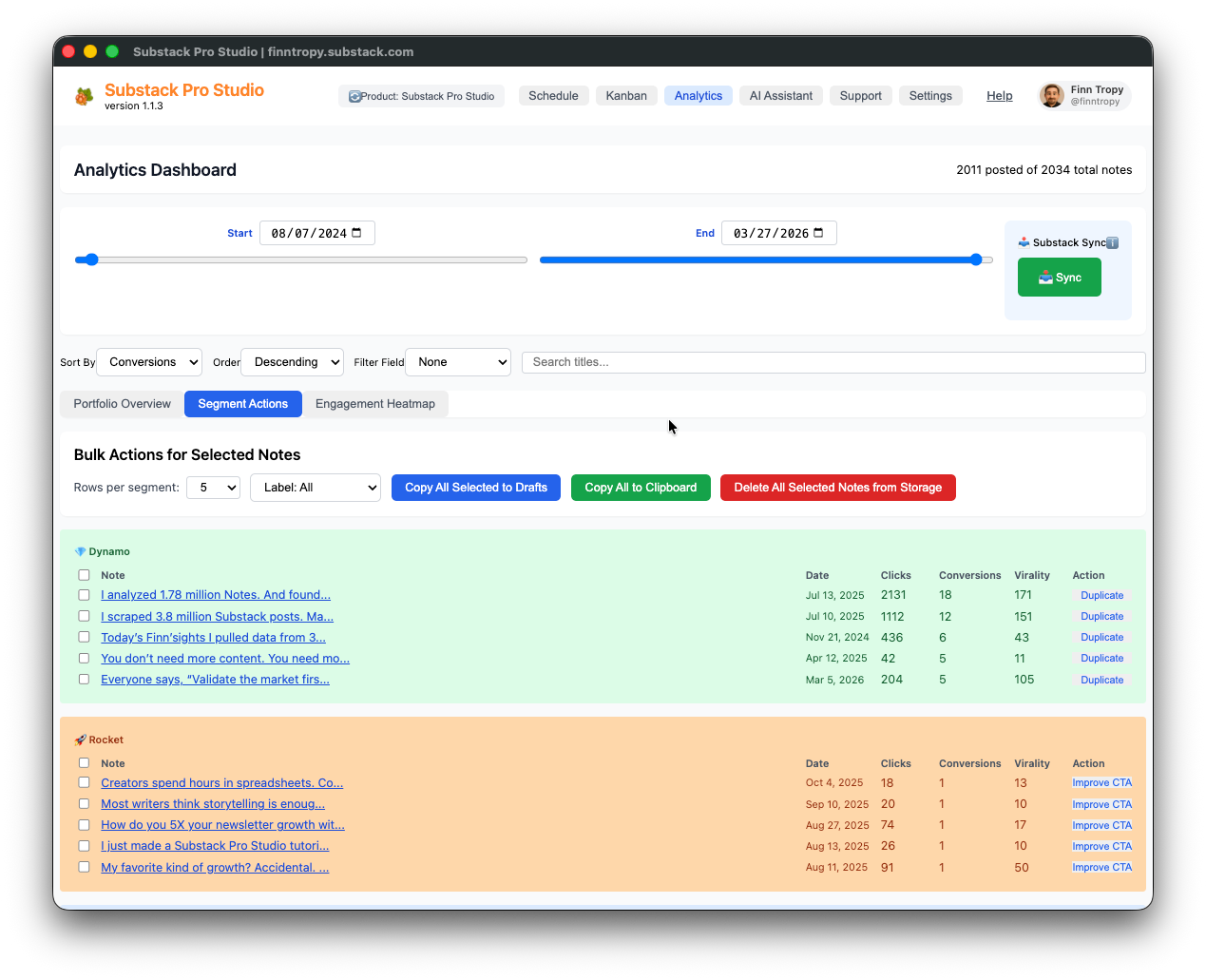Duplicate the 'Everyone says, Validate' note
This screenshot has height=980, width=1206.
1102,680
